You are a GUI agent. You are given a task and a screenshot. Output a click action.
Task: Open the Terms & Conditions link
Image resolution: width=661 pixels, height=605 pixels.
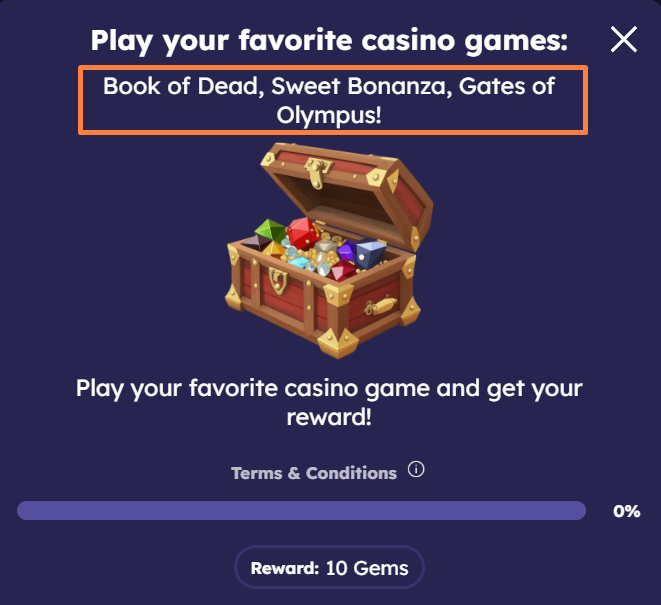[314, 473]
